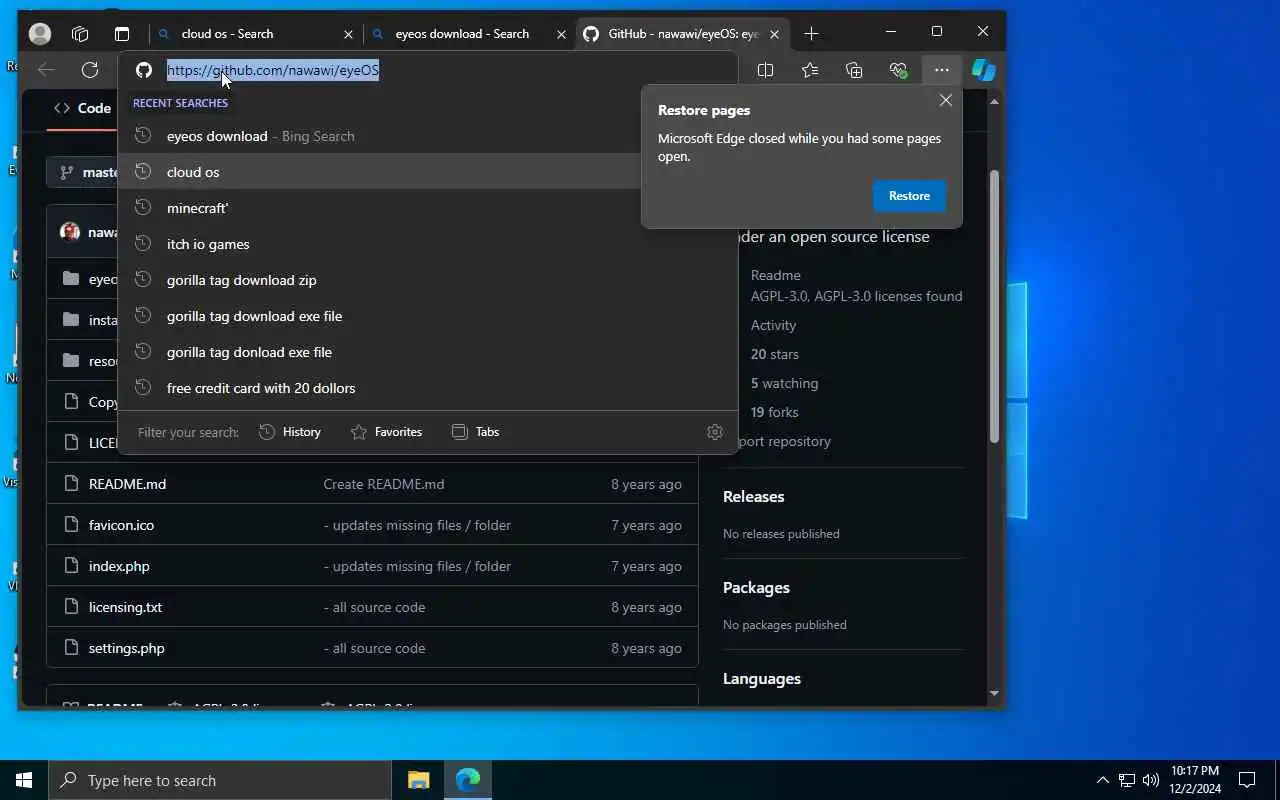Open search suggestion settings gear
The height and width of the screenshot is (800, 1280).
(x=714, y=432)
